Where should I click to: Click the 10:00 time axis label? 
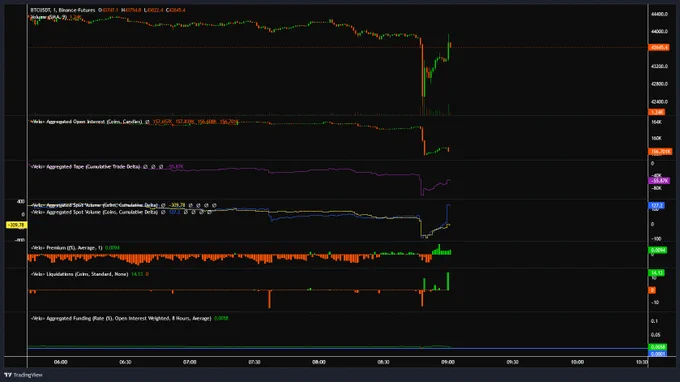(577, 362)
